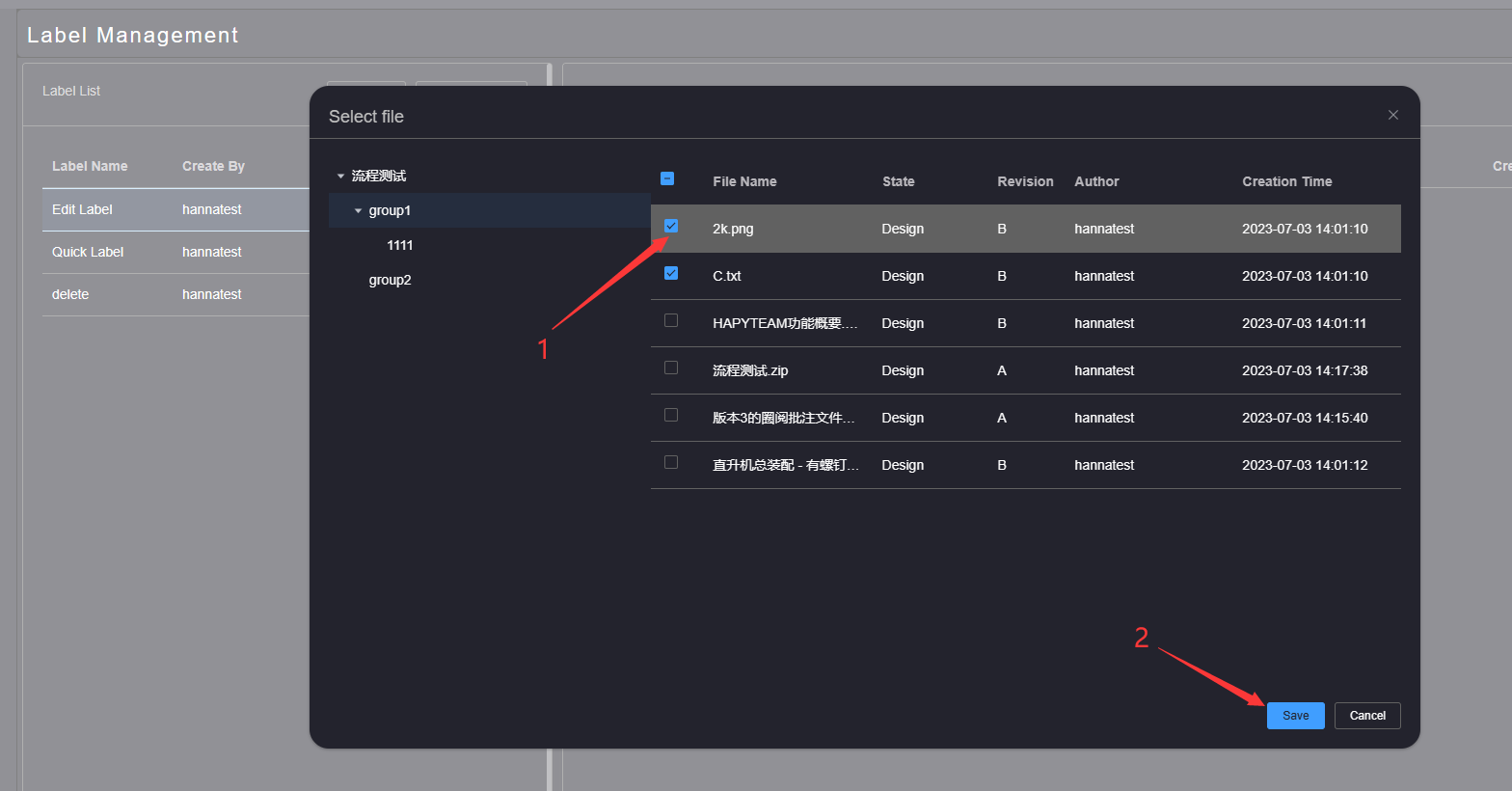Click creation time 2023-07-03 14:01:11

(x=1305, y=323)
